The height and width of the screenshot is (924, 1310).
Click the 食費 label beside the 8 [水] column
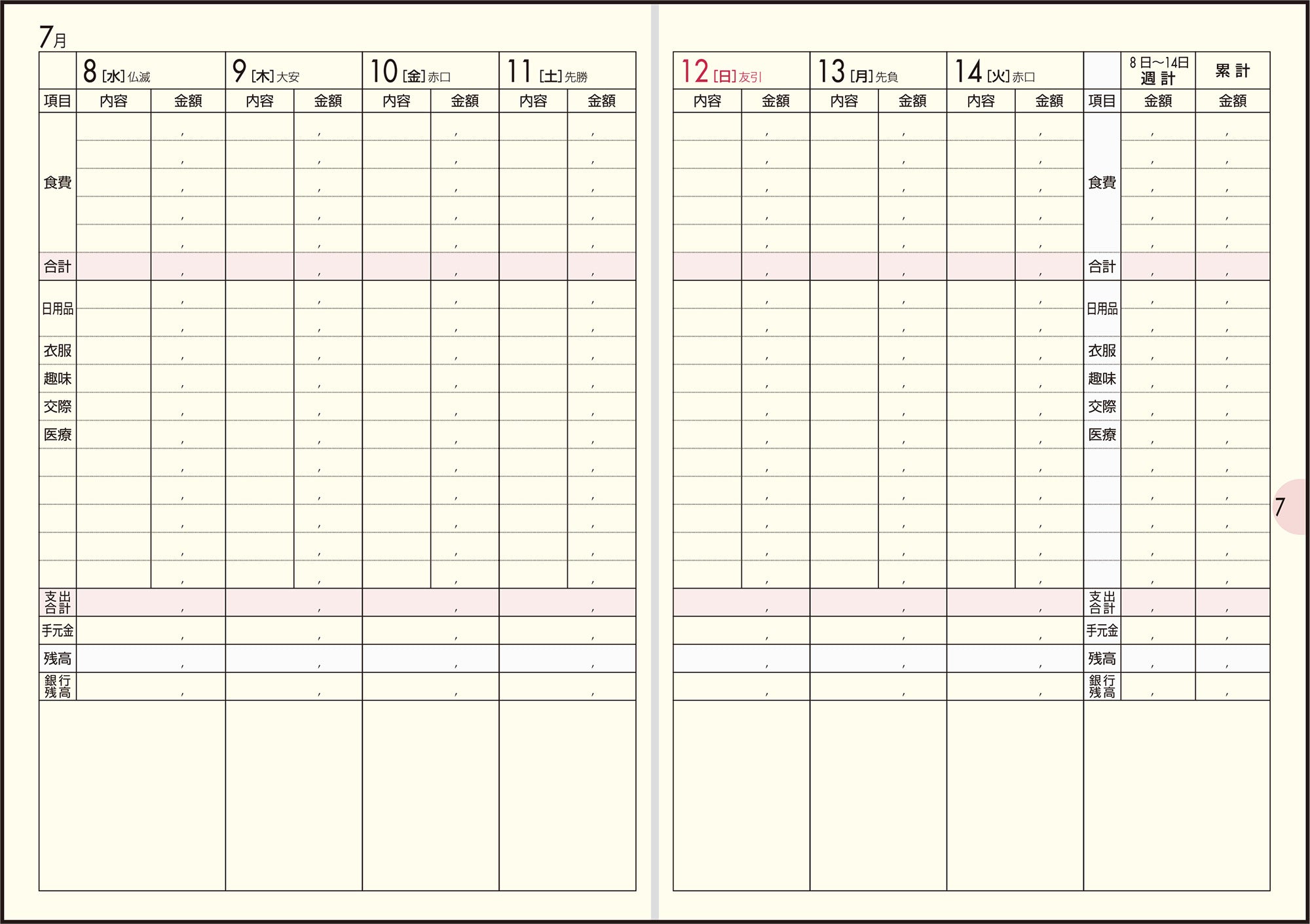58,183
